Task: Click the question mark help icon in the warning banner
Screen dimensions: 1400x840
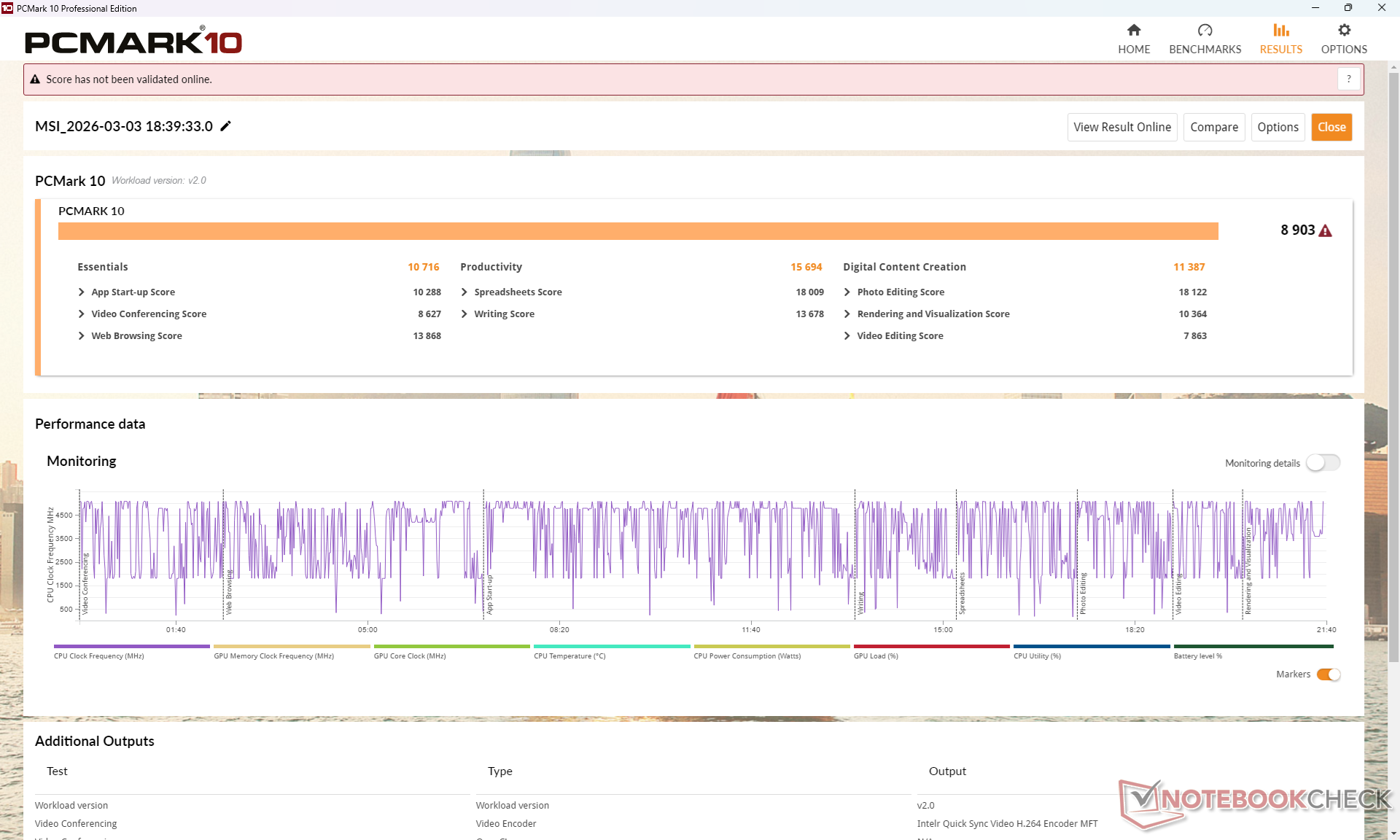Action: click(1348, 79)
